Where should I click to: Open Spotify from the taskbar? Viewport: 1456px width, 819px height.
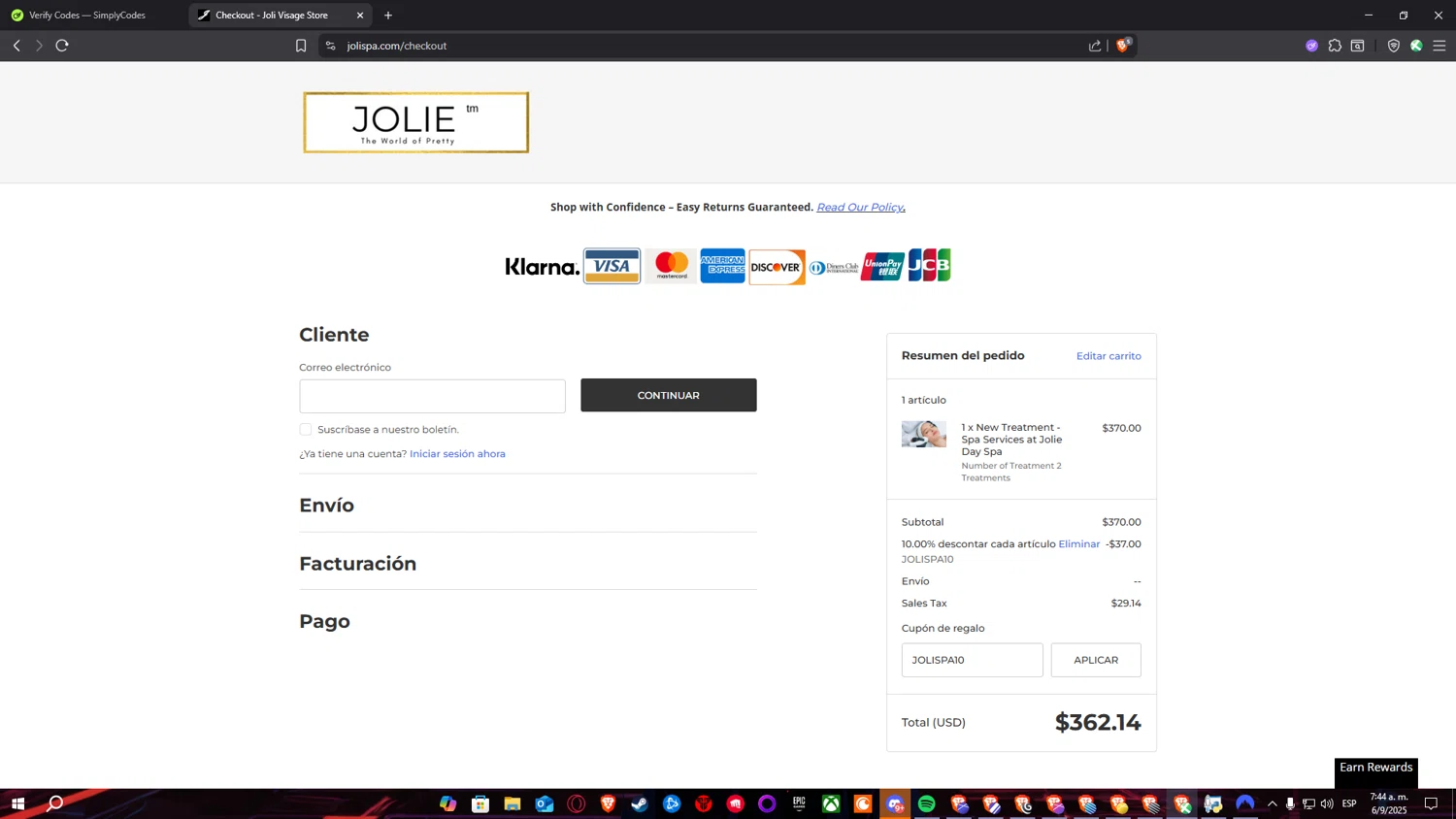click(927, 803)
